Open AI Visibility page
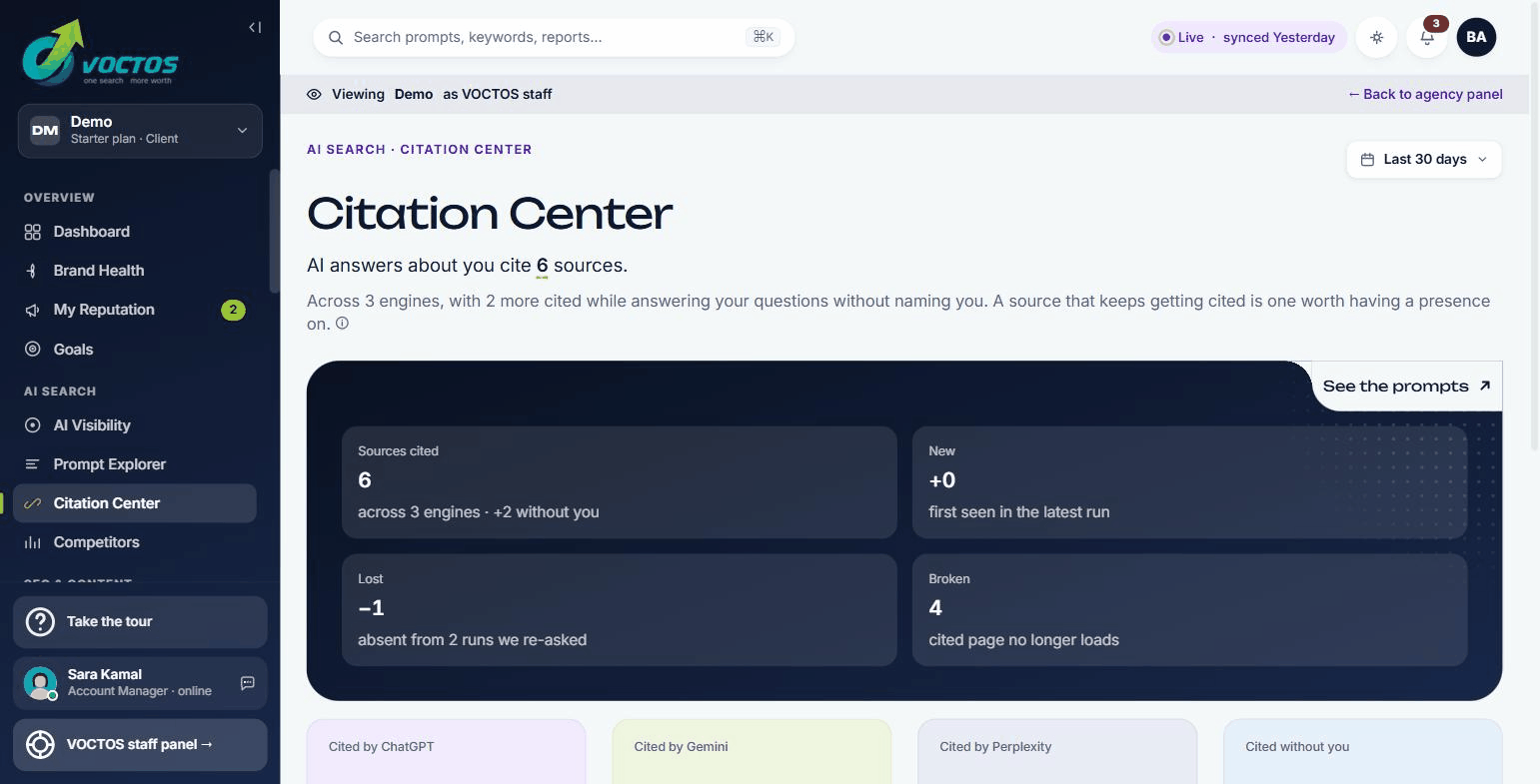Image resolution: width=1540 pixels, height=784 pixels. pyautogui.click(x=135, y=425)
